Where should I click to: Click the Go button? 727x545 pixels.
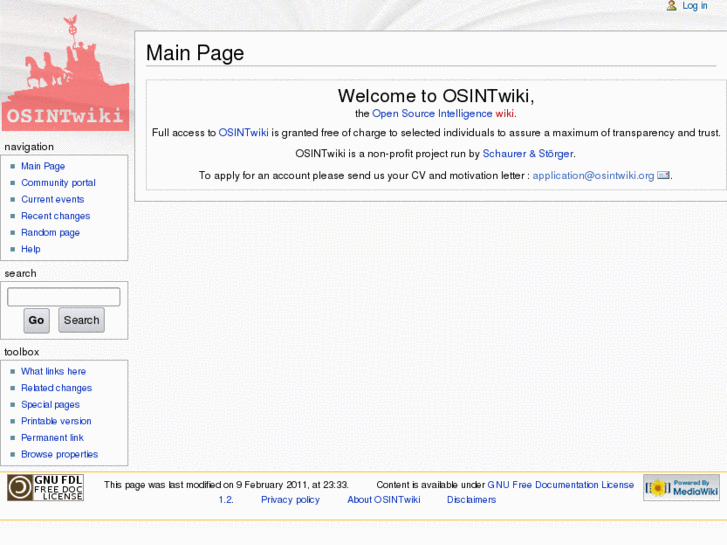pos(36,321)
